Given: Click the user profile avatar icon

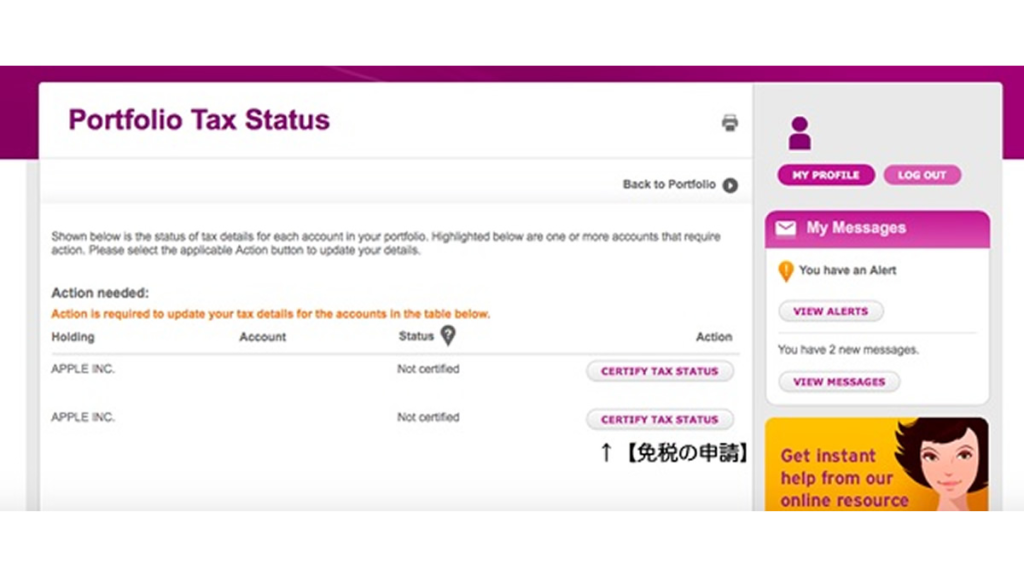Looking at the screenshot, I should [799, 133].
